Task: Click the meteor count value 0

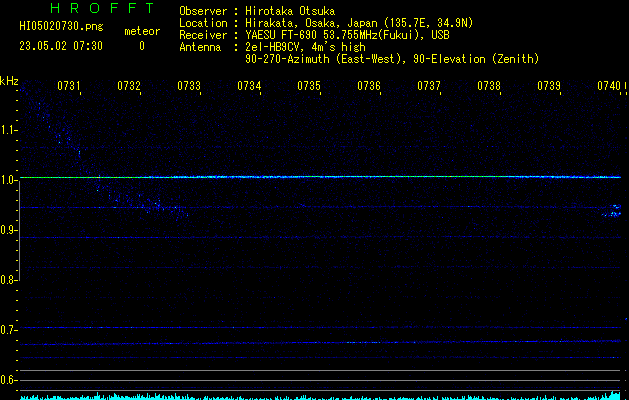Action: 142,46
